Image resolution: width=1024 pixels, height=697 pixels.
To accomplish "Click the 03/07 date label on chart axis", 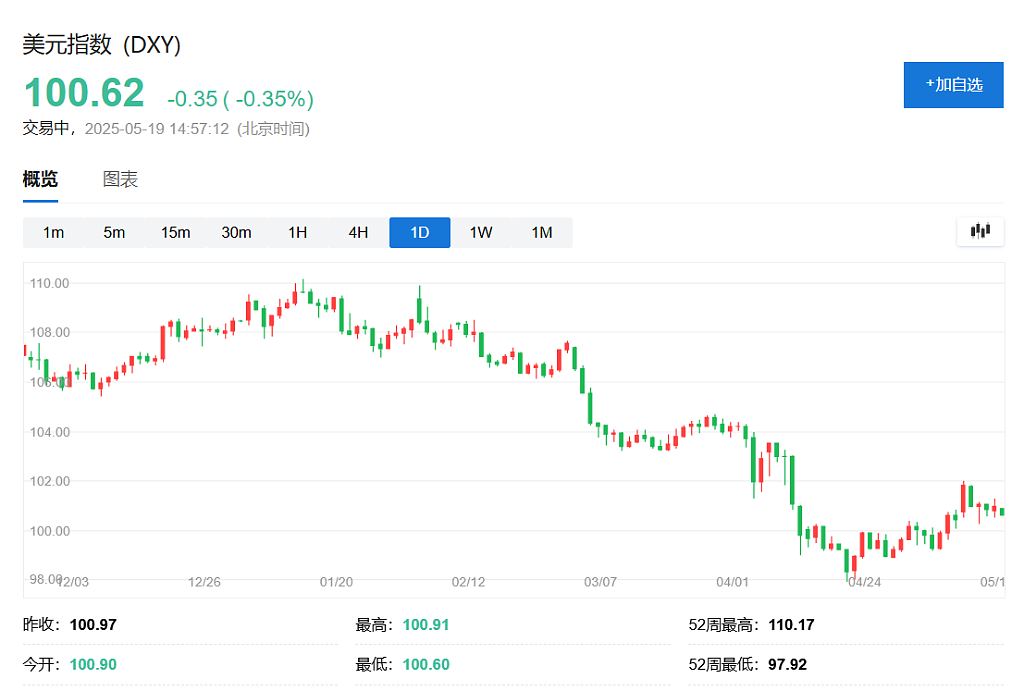I will (600, 582).
